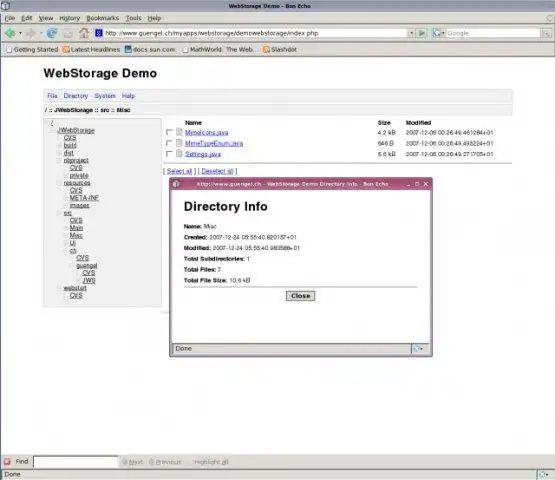This screenshot has height=480, width=555.
Task: Open the WebStorage page Help menu
Action: click(x=128, y=96)
